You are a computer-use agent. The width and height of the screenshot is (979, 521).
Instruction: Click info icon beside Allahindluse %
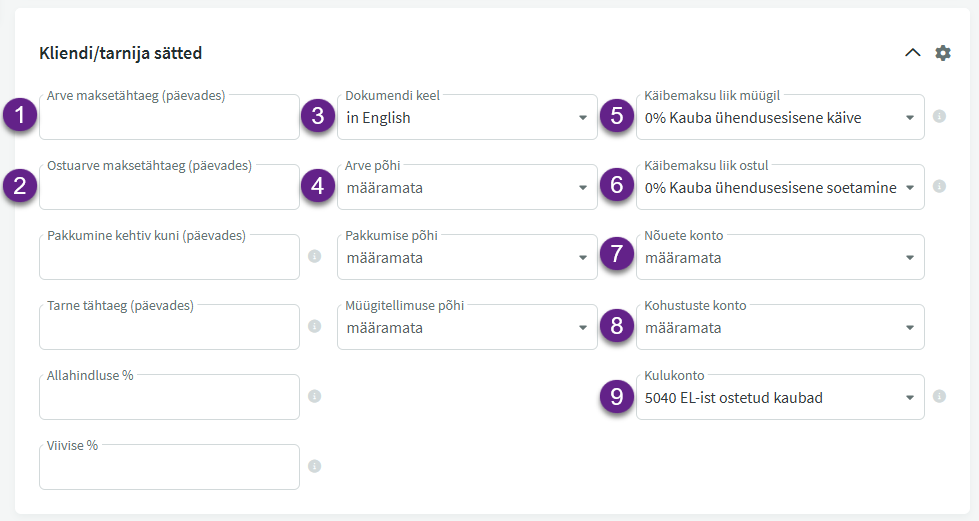(x=314, y=397)
